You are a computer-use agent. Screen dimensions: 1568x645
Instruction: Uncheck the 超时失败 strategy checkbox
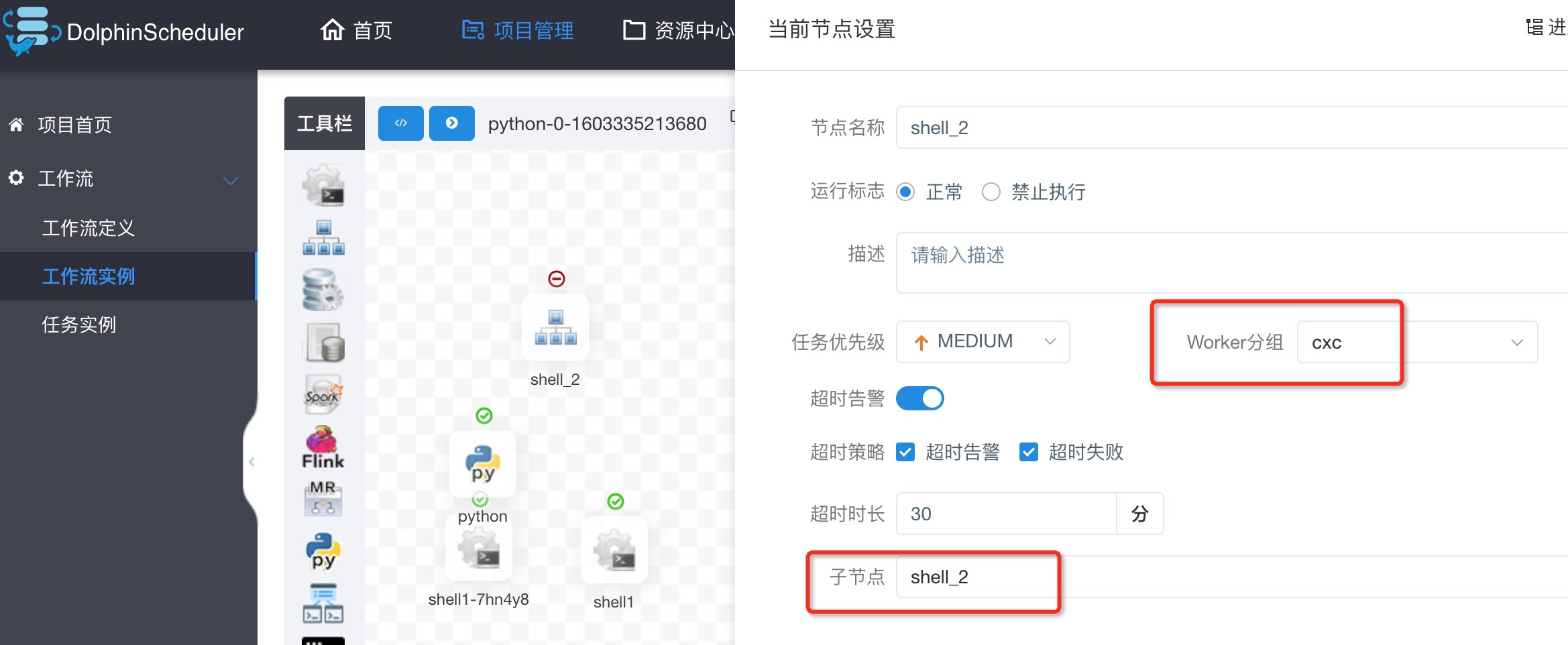[1029, 452]
